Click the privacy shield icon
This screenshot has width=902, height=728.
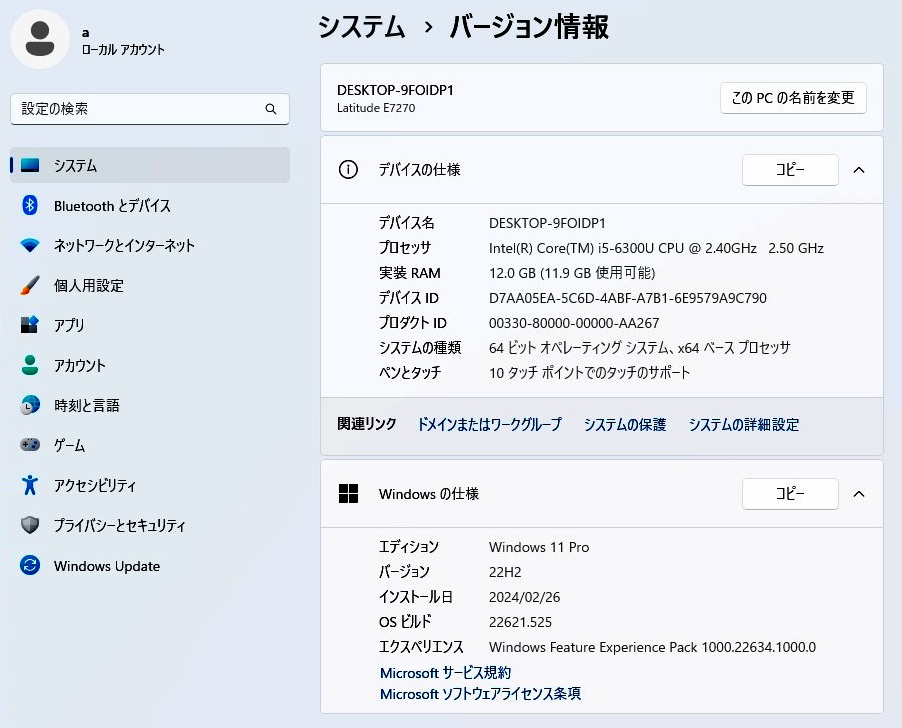tap(30, 525)
